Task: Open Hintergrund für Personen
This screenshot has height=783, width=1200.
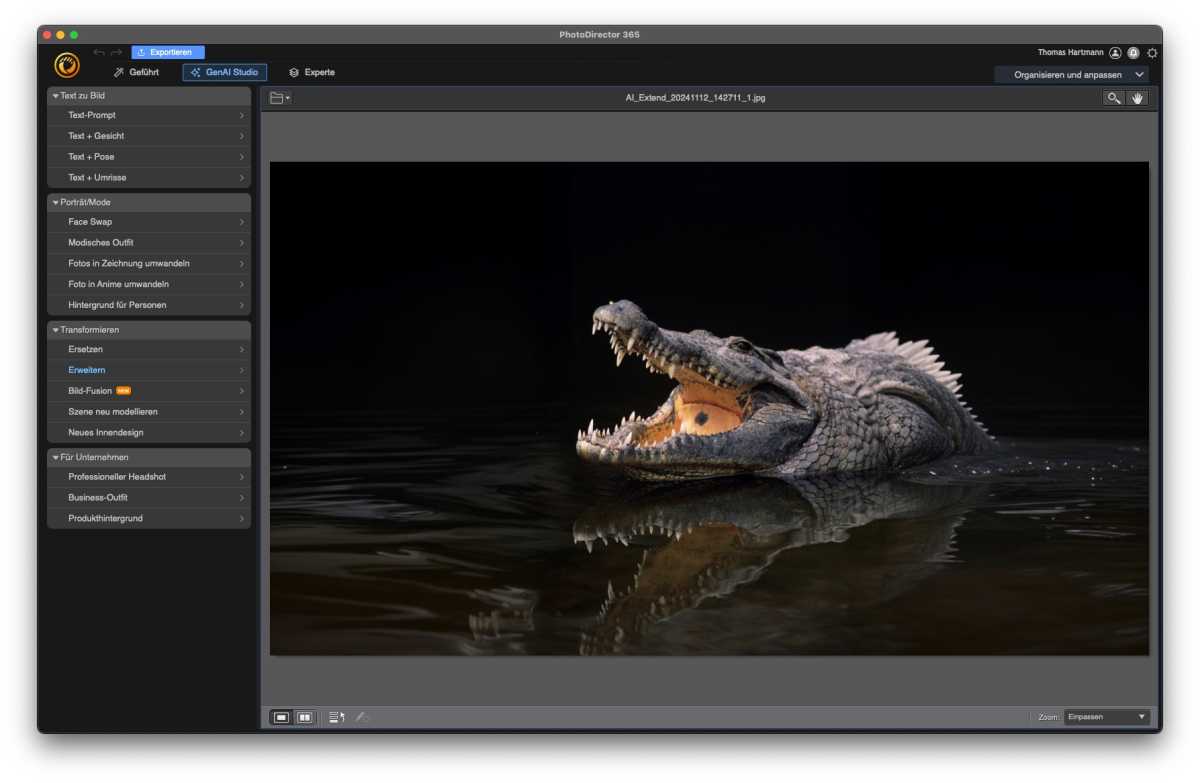Action: [149, 305]
